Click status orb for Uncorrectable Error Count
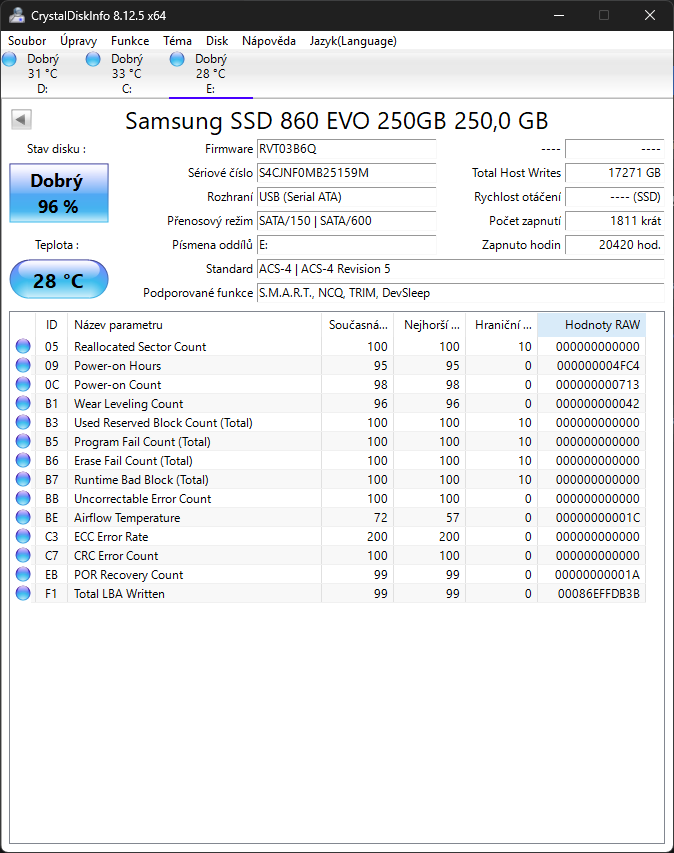The height and width of the screenshot is (853, 674). tap(23, 499)
